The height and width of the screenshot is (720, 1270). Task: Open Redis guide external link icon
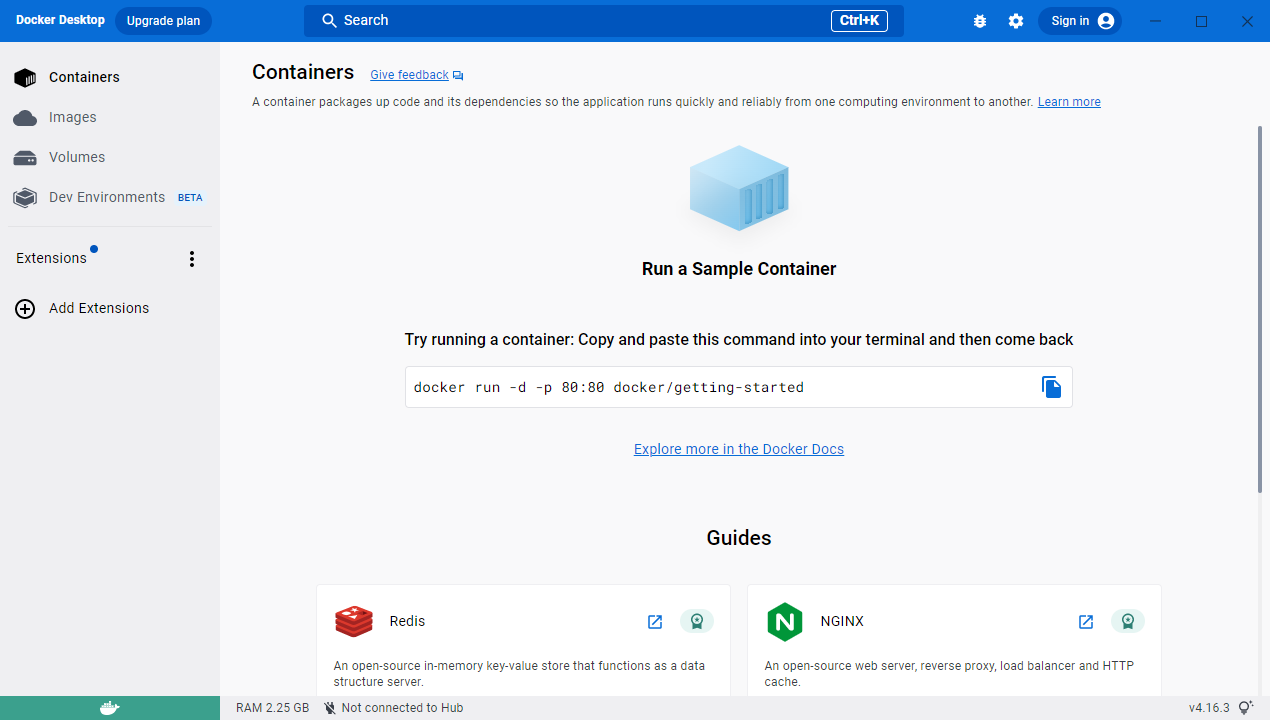coord(655,622)
